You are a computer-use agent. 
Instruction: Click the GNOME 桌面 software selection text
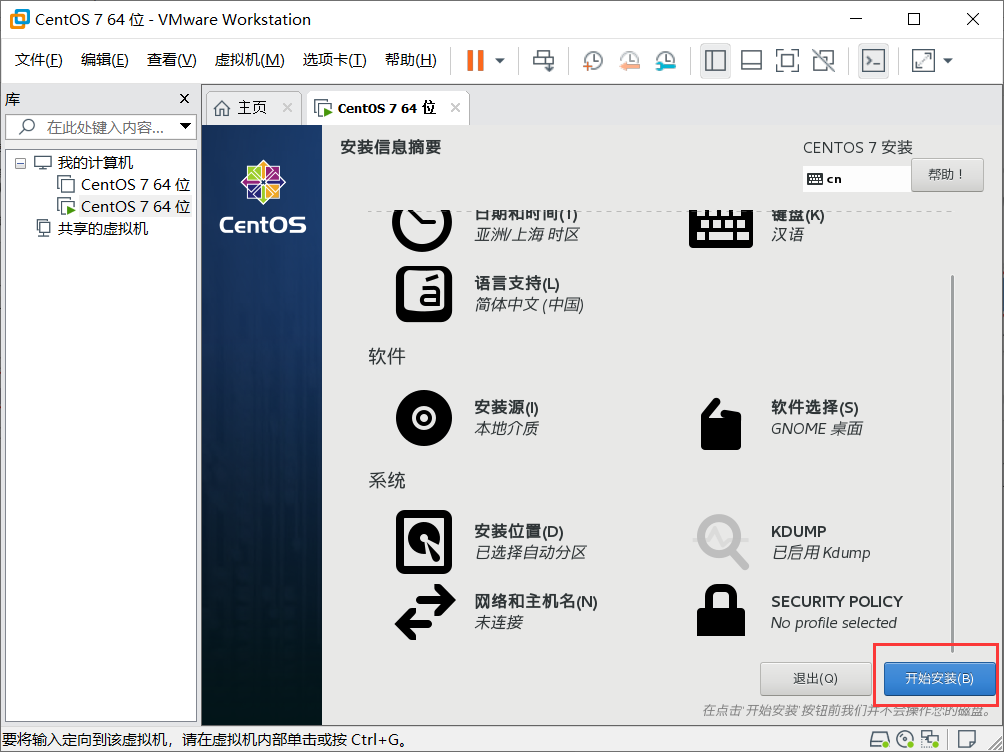click(x=816, y=429)
